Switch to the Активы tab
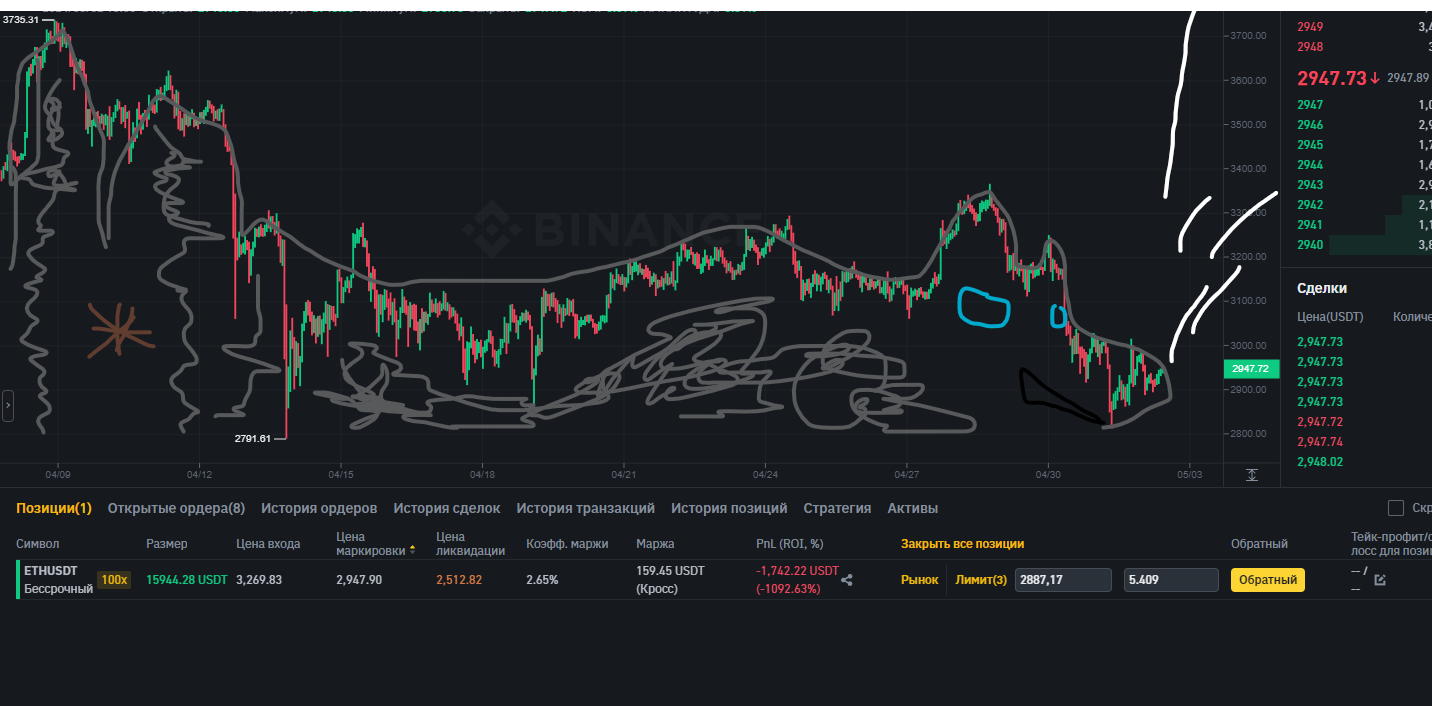This screenshot has height=706, width=1432. coord(912,508)
